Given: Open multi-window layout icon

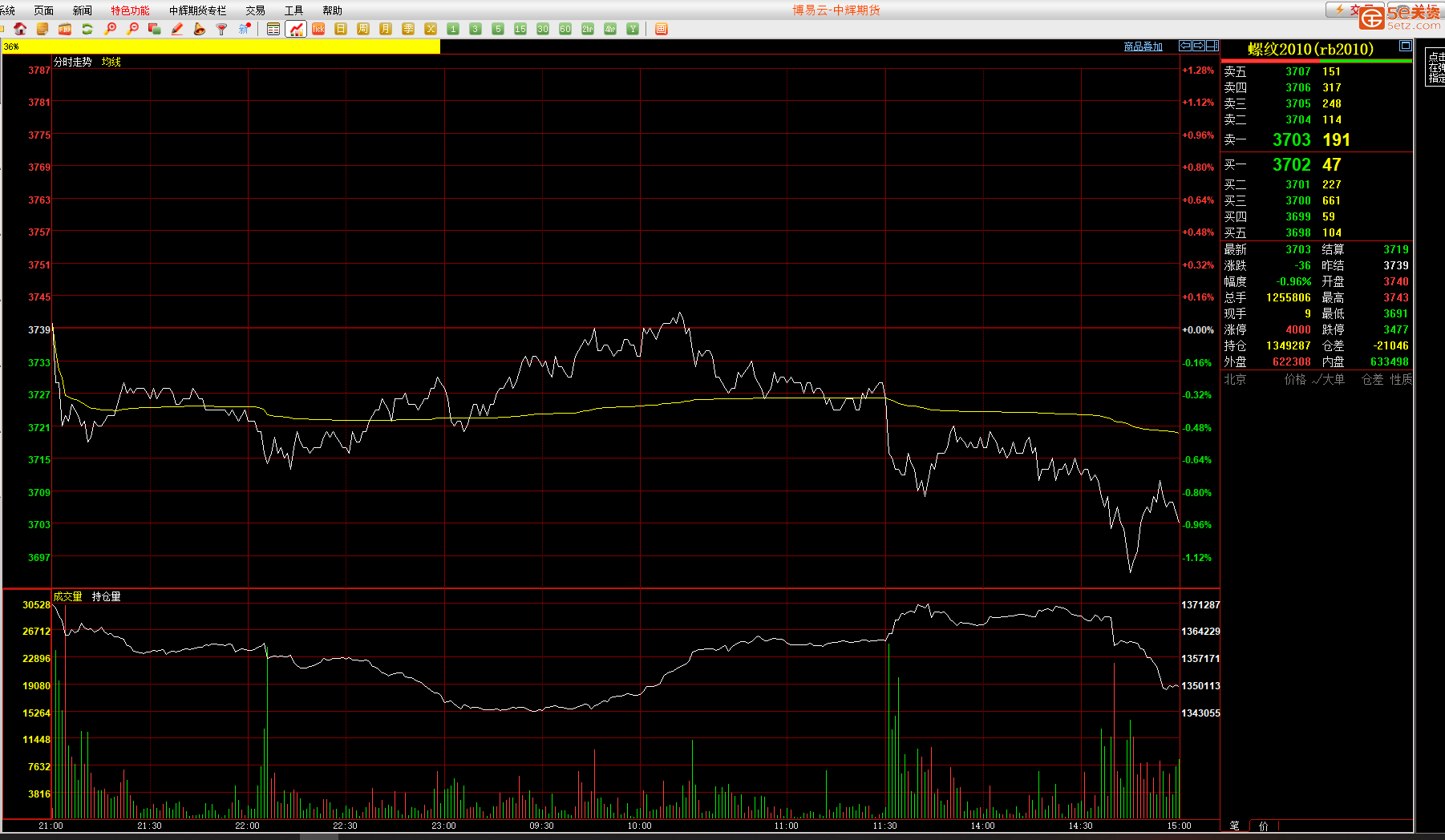Looking at the screenshot, I should click(155, 29).
